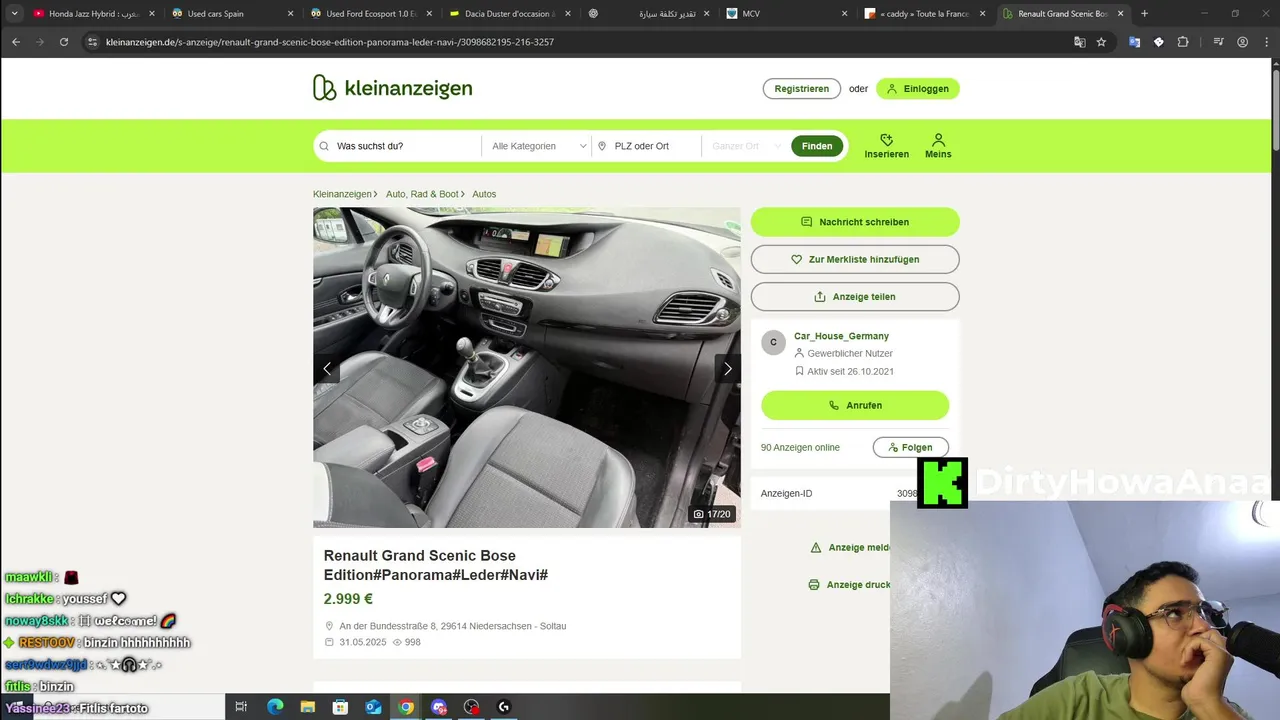Show previous photo in gallery
Image resolution: width=1280 pixels, height=720 pixels.
tap(327, 368)
